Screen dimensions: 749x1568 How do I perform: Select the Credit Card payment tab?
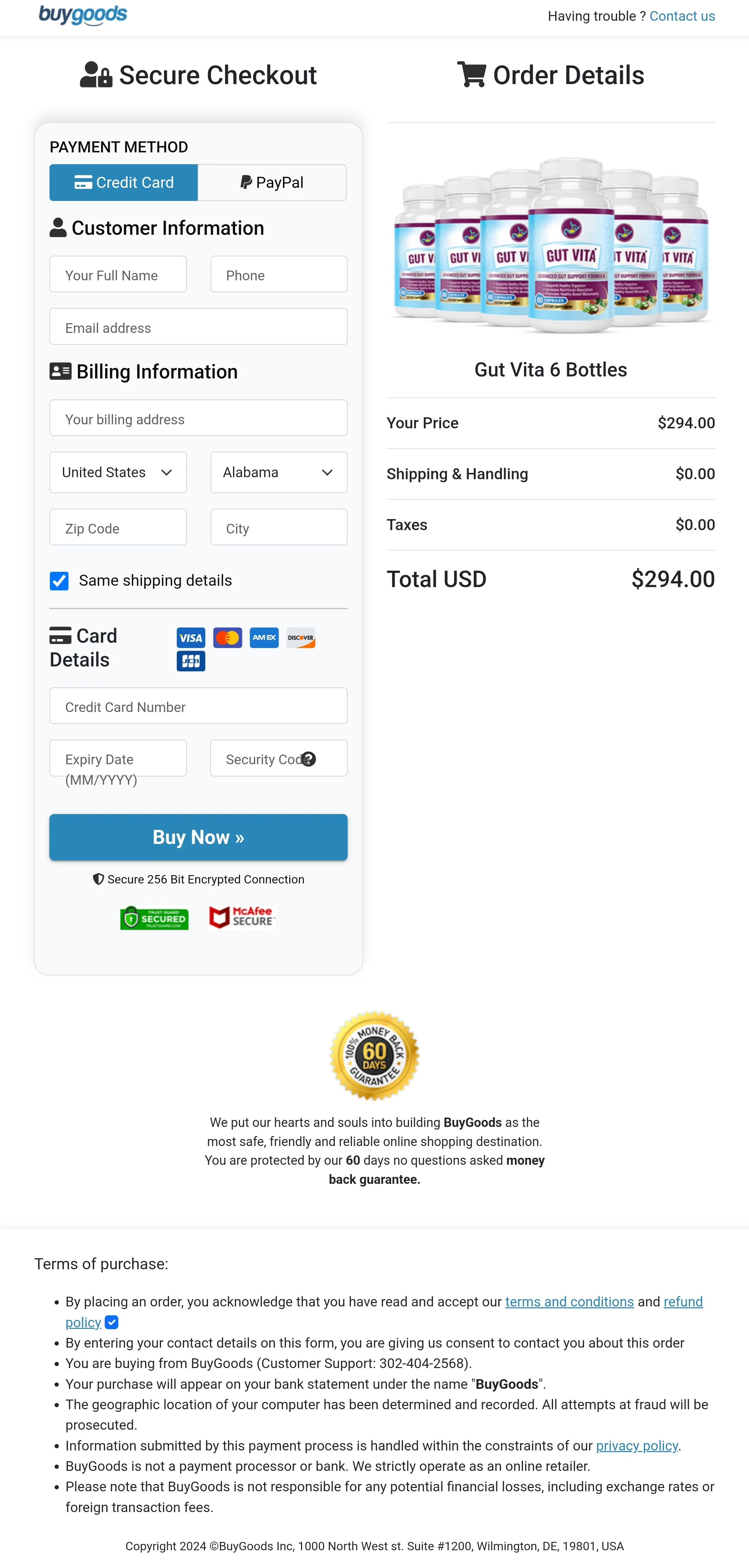tap(123, 182)
